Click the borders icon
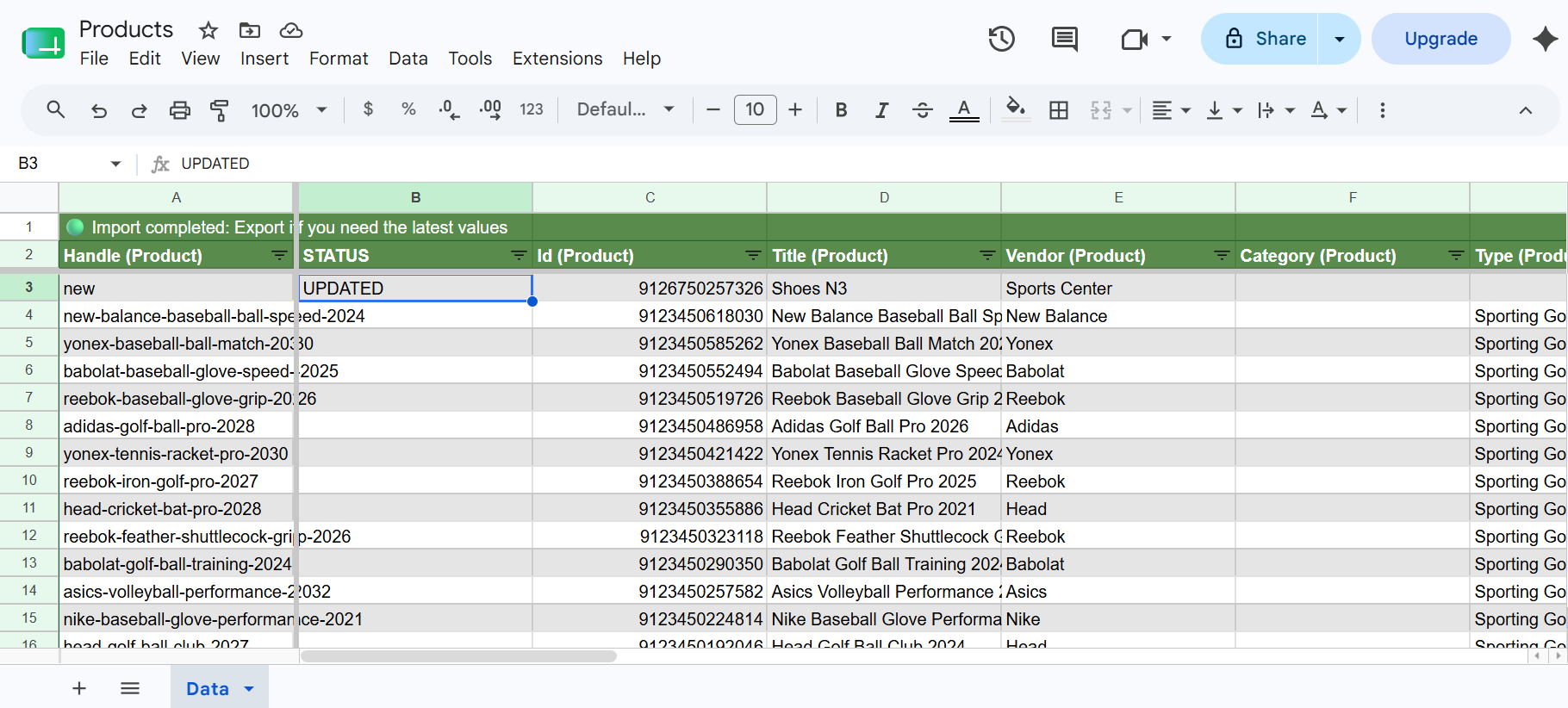The height and width of the screenshot is (708, 1568). 1059,110
